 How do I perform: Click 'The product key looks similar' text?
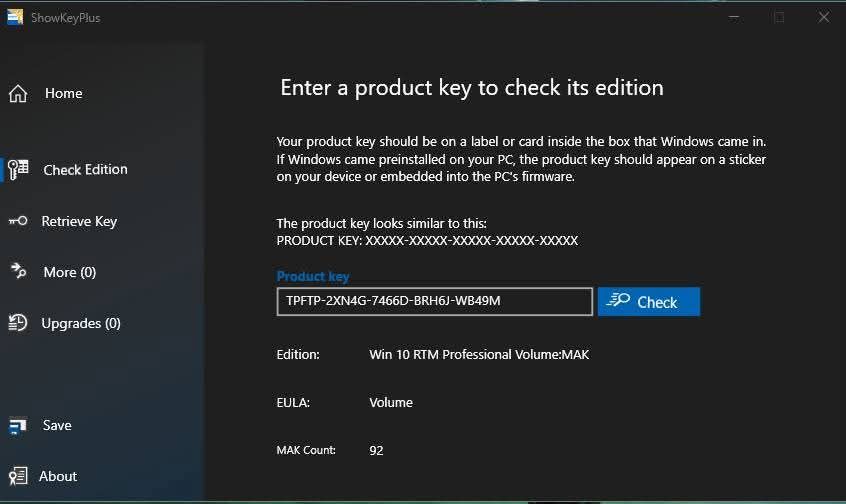[381, 223]
